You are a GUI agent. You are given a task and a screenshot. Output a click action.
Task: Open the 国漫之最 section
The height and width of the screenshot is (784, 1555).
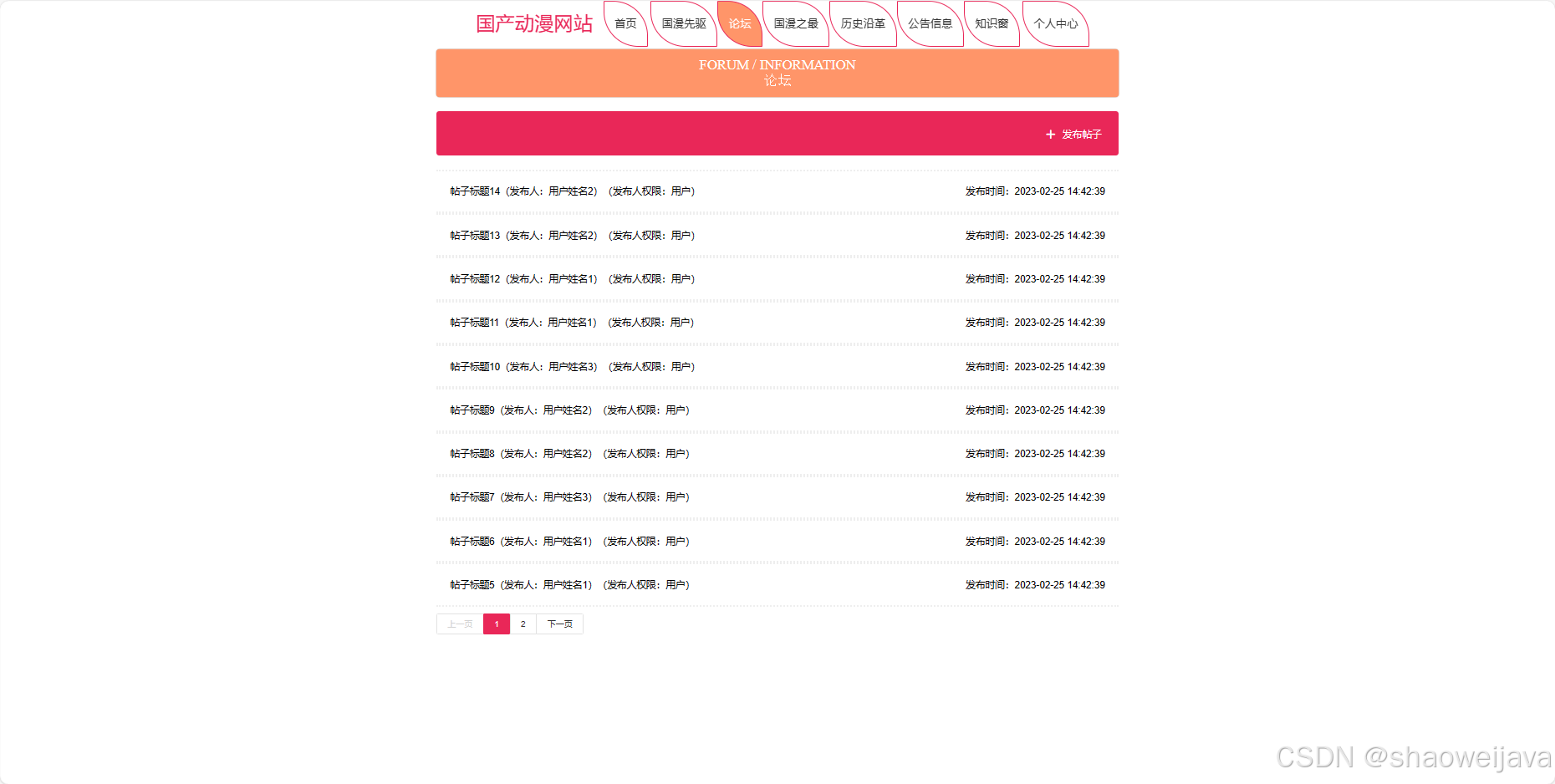[795, 24]
